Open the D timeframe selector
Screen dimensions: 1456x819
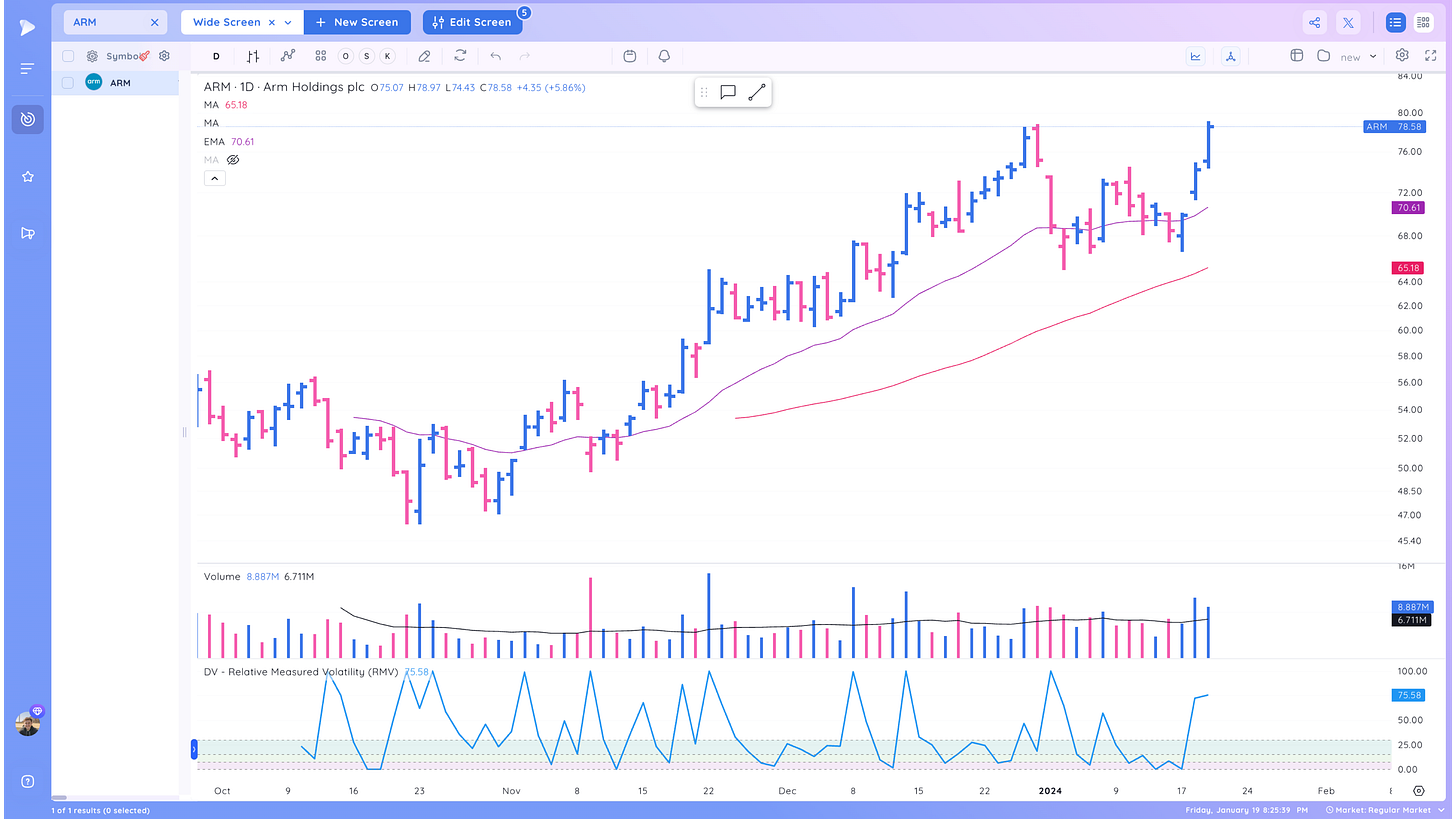point(216,56)
